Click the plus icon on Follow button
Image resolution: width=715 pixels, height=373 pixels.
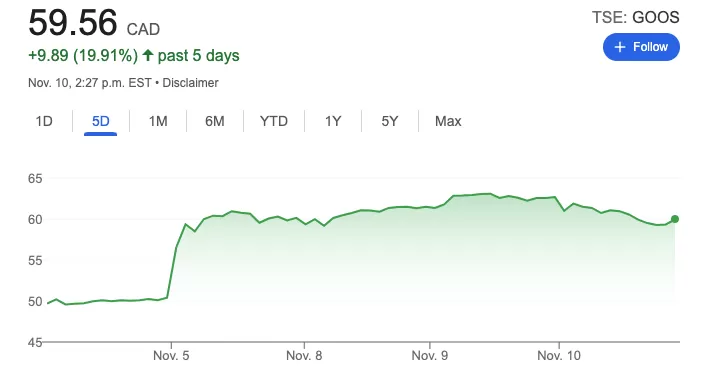click(x=620, y=47)
